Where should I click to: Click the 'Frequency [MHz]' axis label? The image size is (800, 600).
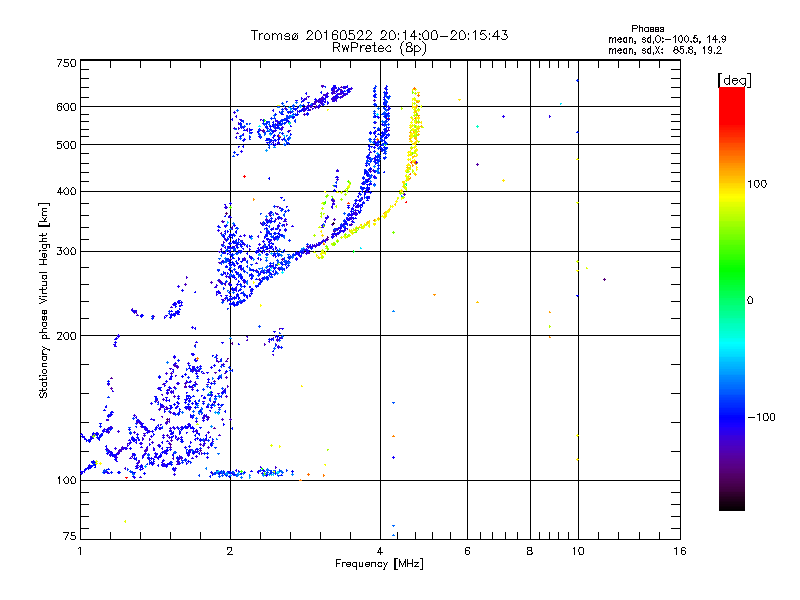coord(379,564)
